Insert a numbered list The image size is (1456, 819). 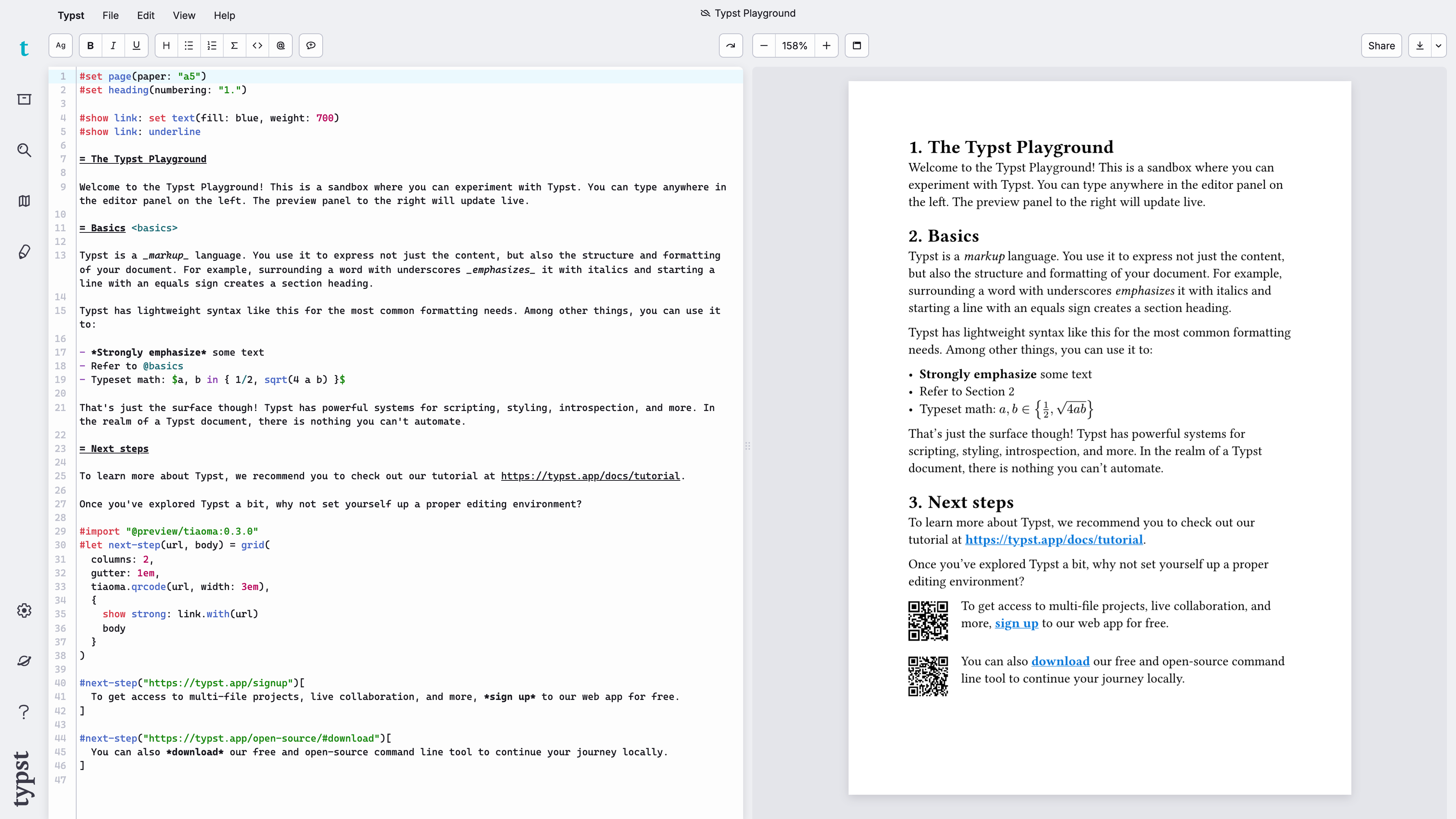pos(212,46)
